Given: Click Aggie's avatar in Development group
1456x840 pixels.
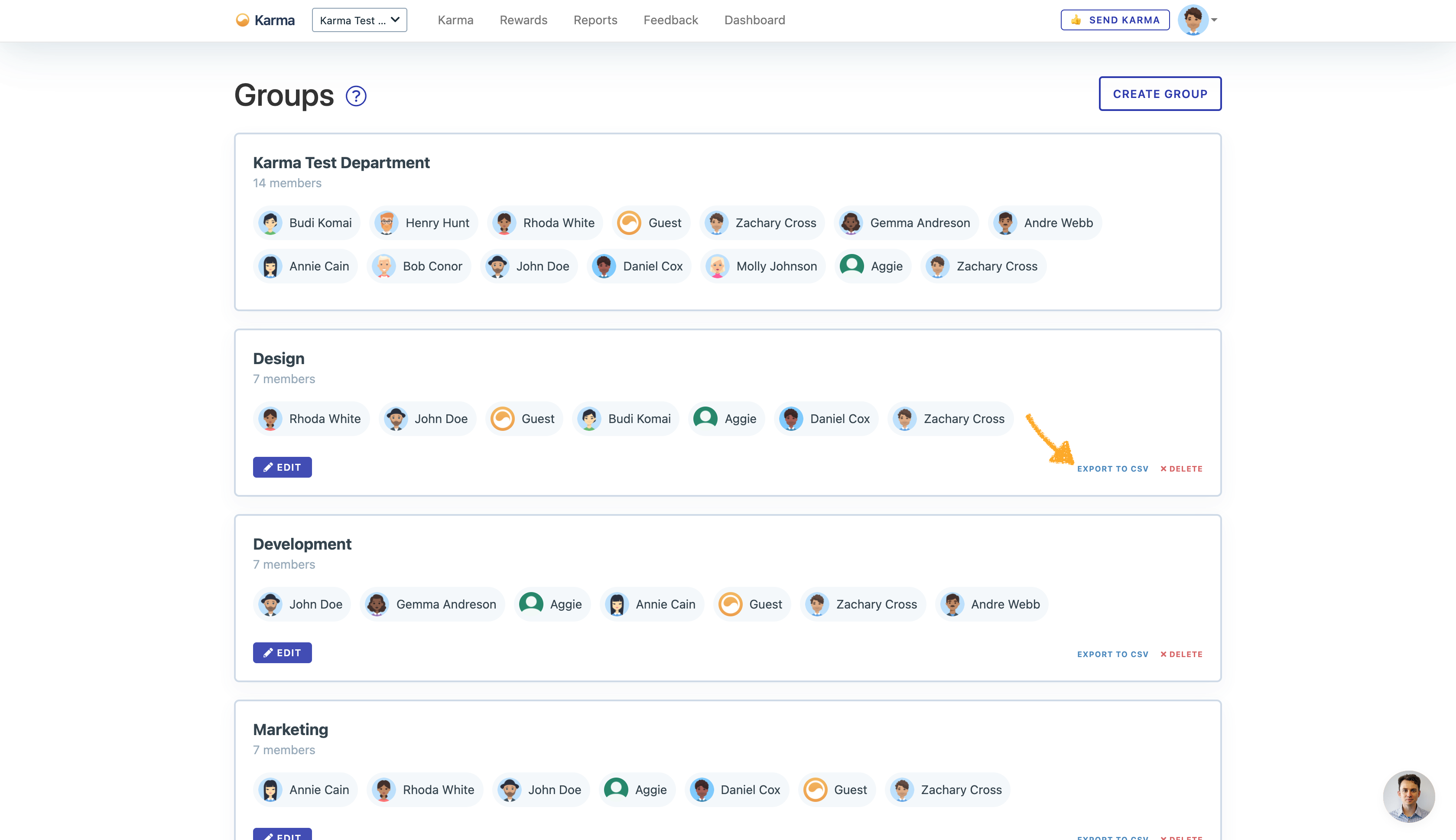Looking at the screenshot, I should [x=531, y=604].
